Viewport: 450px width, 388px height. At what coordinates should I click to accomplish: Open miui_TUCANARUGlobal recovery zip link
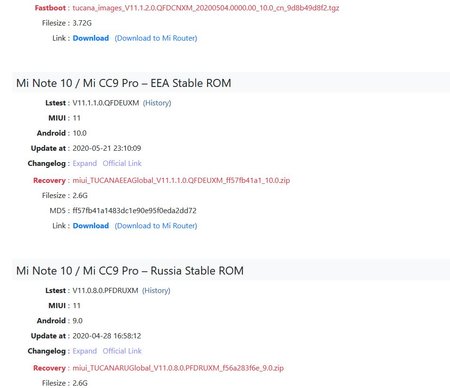pyautogui.click(x=178, y=368)
